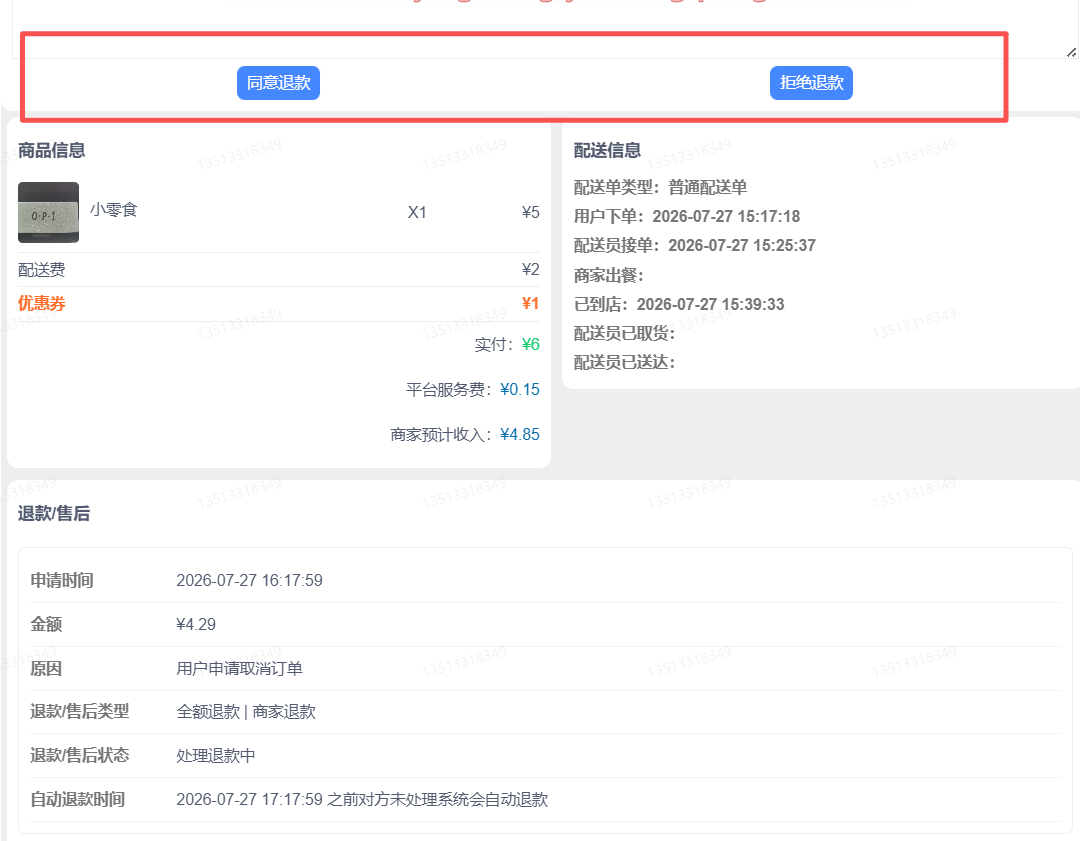The height and width of the screenshot is (841, 1080).
Task: Click the 同意退款 button
Action: (278, 83)
